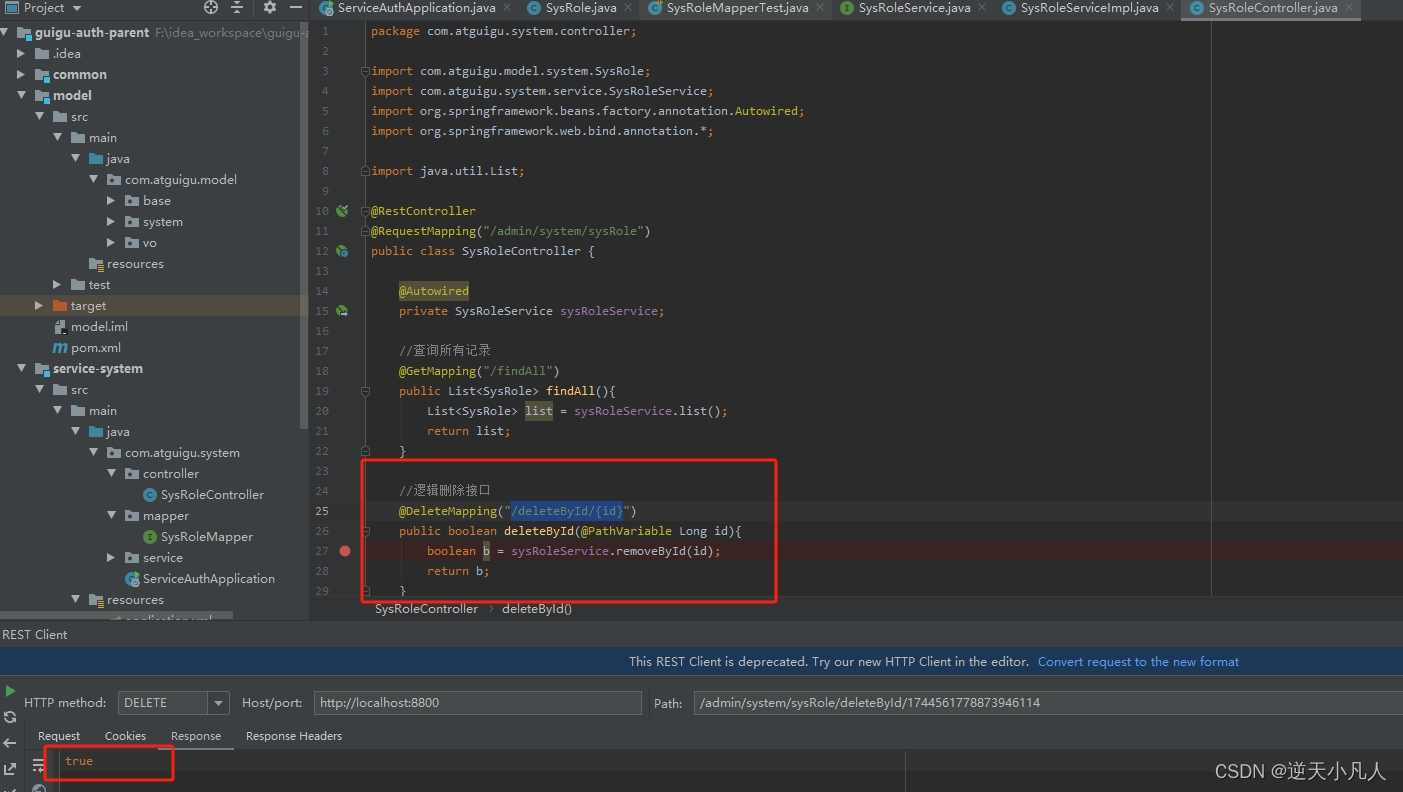This screenshot has width=1403, height=792.
Task: Expand the base package
Action: coord(112,201)
